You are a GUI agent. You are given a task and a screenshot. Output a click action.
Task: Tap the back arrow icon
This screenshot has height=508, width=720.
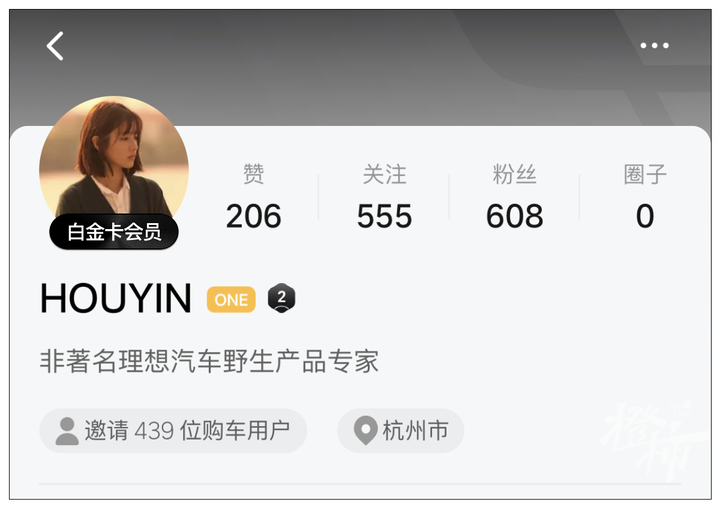(x=55, y=46)
